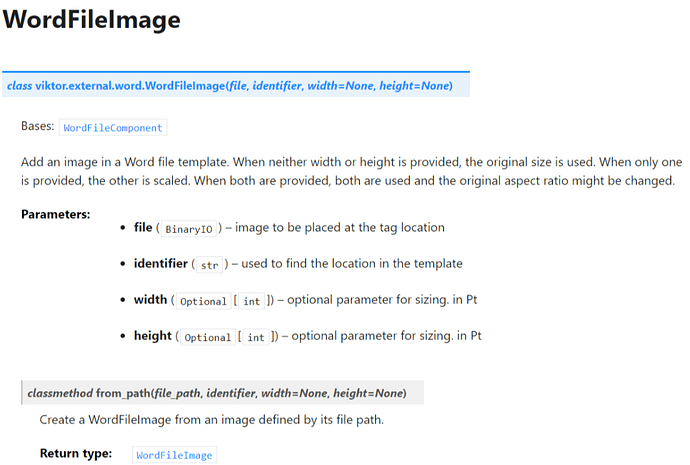Screen dimensions: 690x465
Task: Click the viktor.external.word.WordFileImage class signature
Action: pos(230,85)
